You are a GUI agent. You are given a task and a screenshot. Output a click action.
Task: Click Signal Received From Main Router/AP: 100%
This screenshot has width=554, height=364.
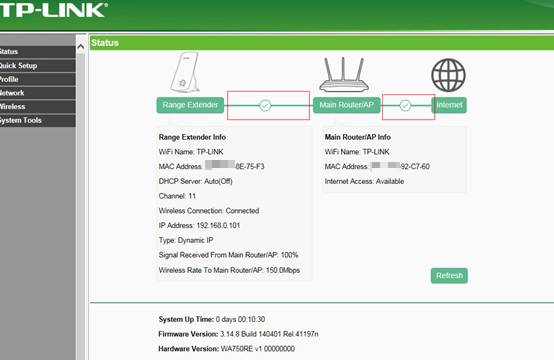tap(228, 255)
